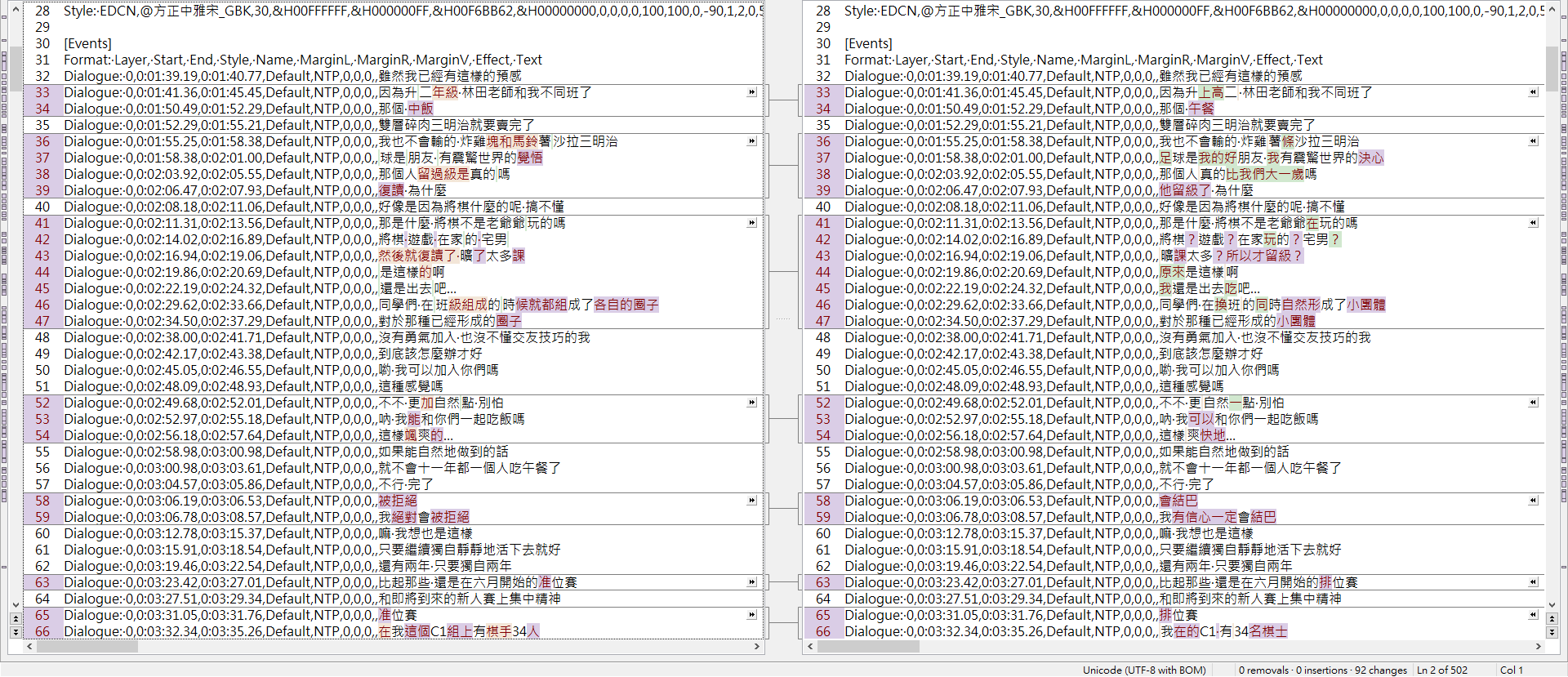
Task: Click left pane horizontal scrollbar left arrow
Action: point(30,646)
